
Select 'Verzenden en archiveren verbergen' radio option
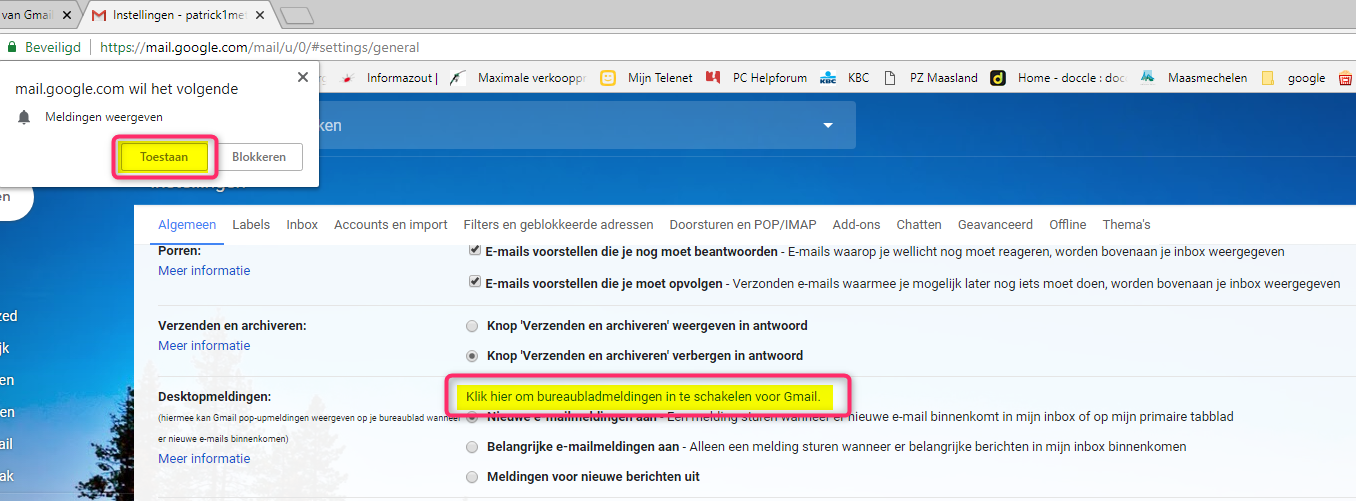click(x=472, y=355)
